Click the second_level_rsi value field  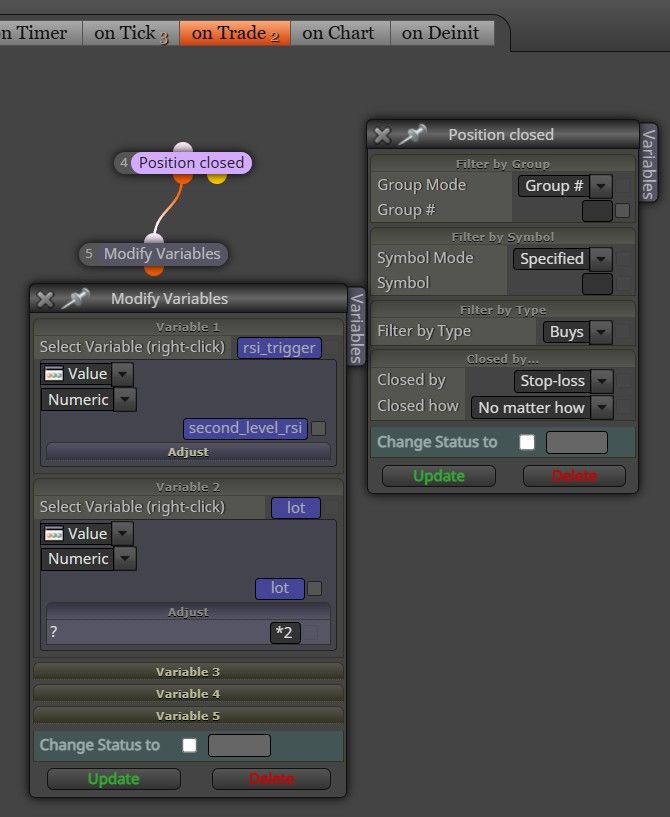tap(245, 428)
